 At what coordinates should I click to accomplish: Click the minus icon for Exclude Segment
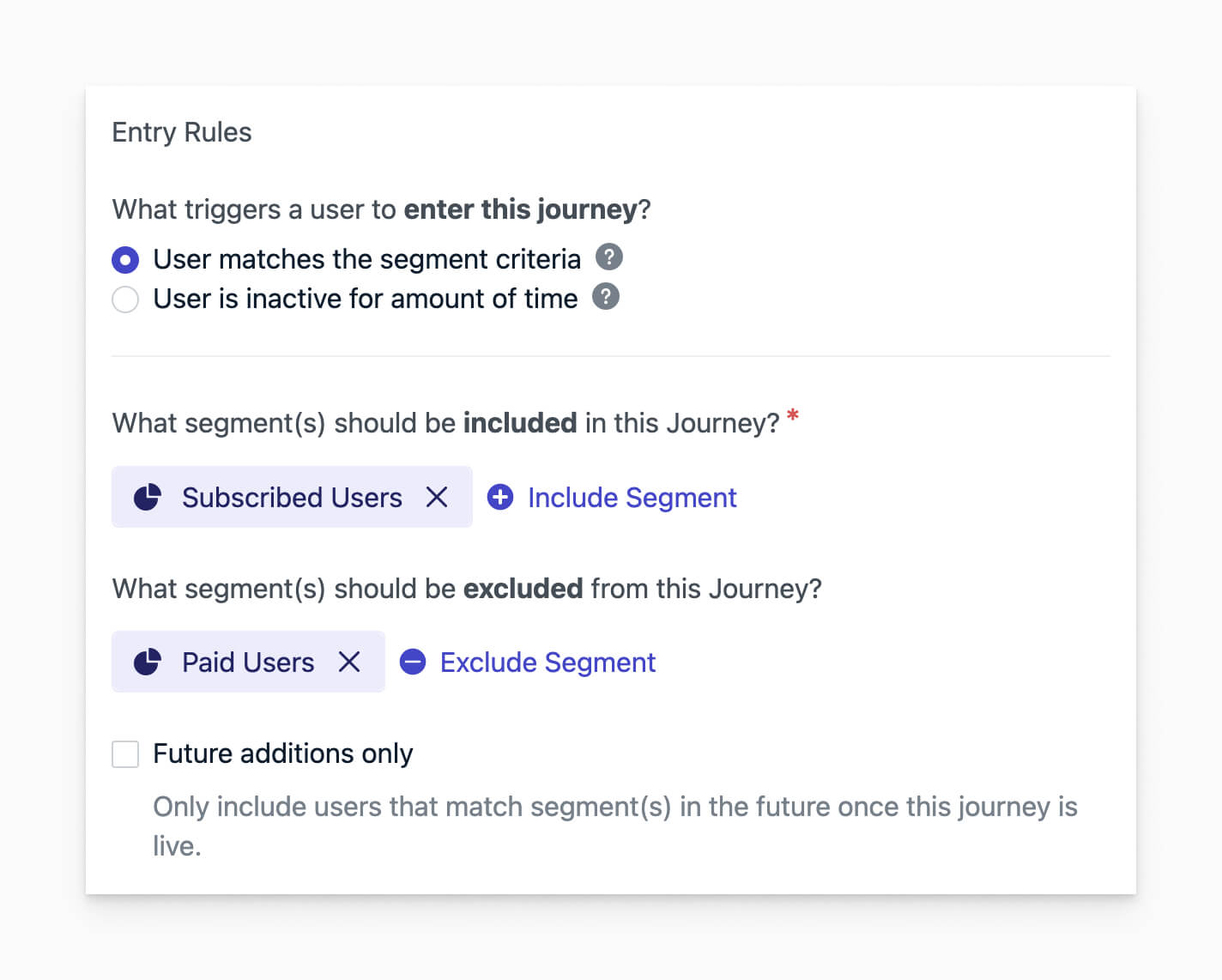click(x=413, y=662)
